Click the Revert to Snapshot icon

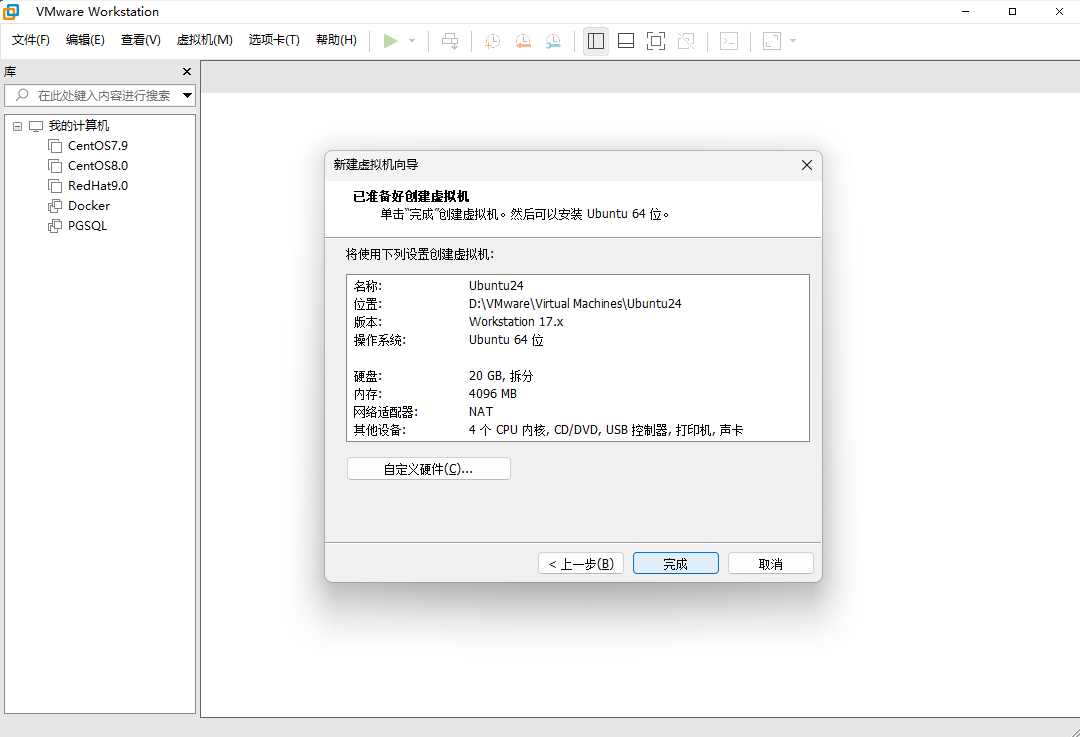click(x=523, y=41)
